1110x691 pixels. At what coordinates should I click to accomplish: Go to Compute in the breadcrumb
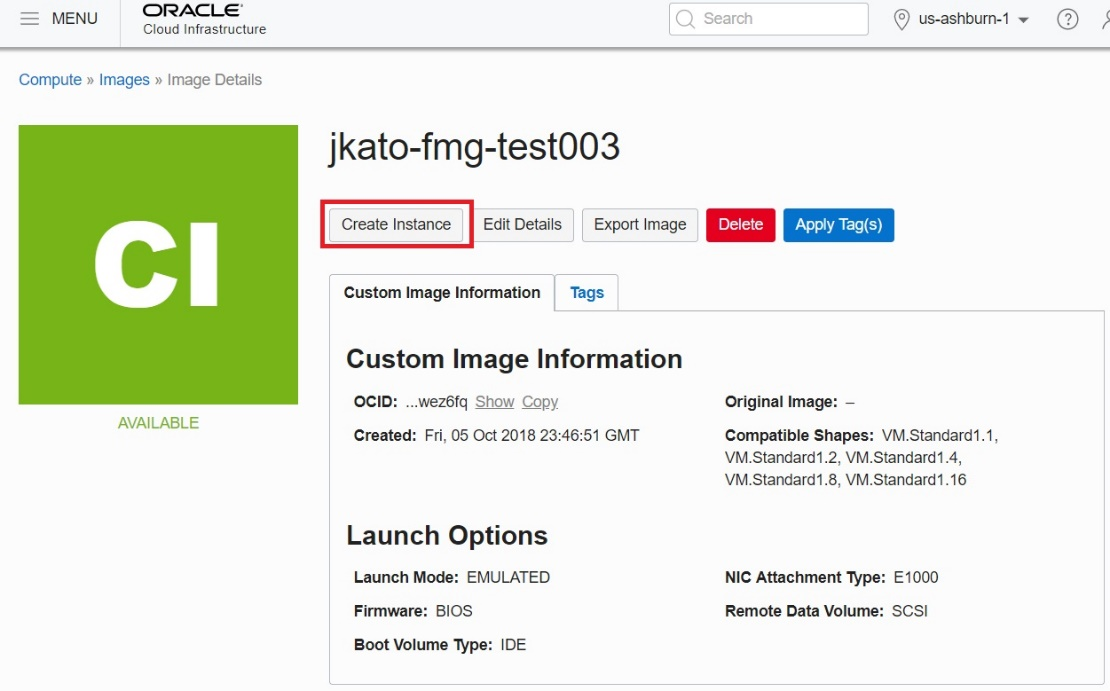[50, 80]
